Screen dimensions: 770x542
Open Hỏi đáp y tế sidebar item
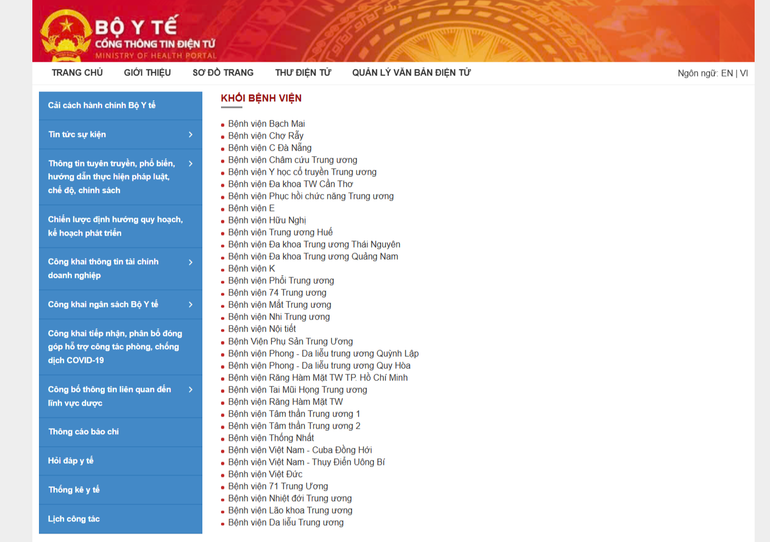point(71,461)
